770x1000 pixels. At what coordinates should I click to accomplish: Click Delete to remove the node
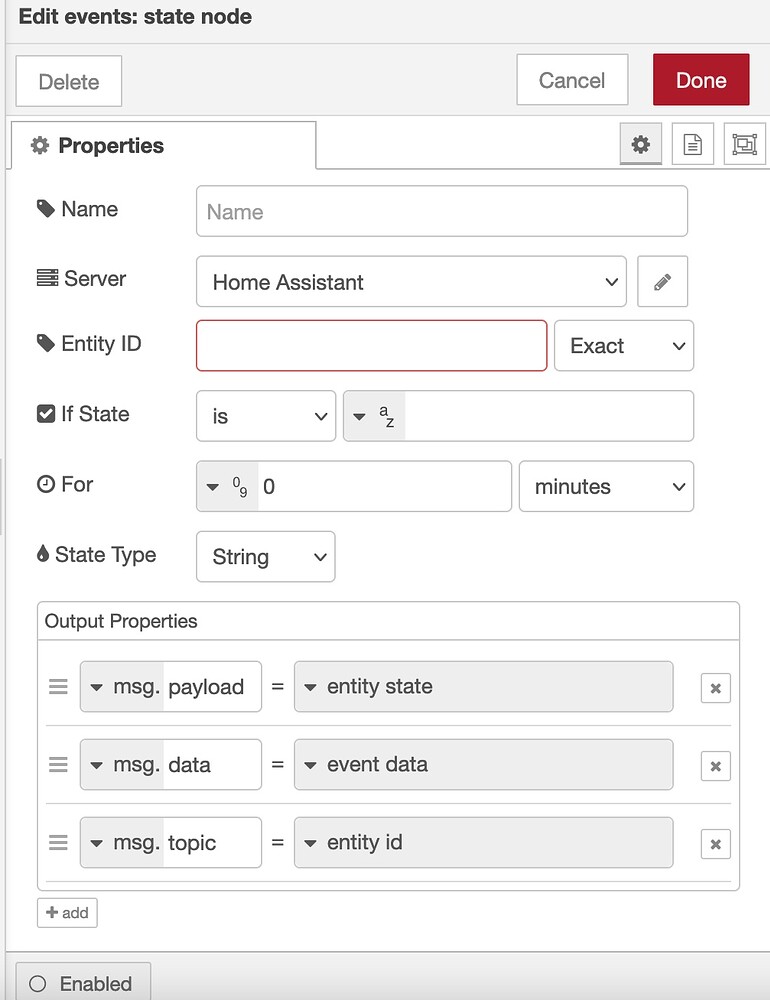[68, 79]
